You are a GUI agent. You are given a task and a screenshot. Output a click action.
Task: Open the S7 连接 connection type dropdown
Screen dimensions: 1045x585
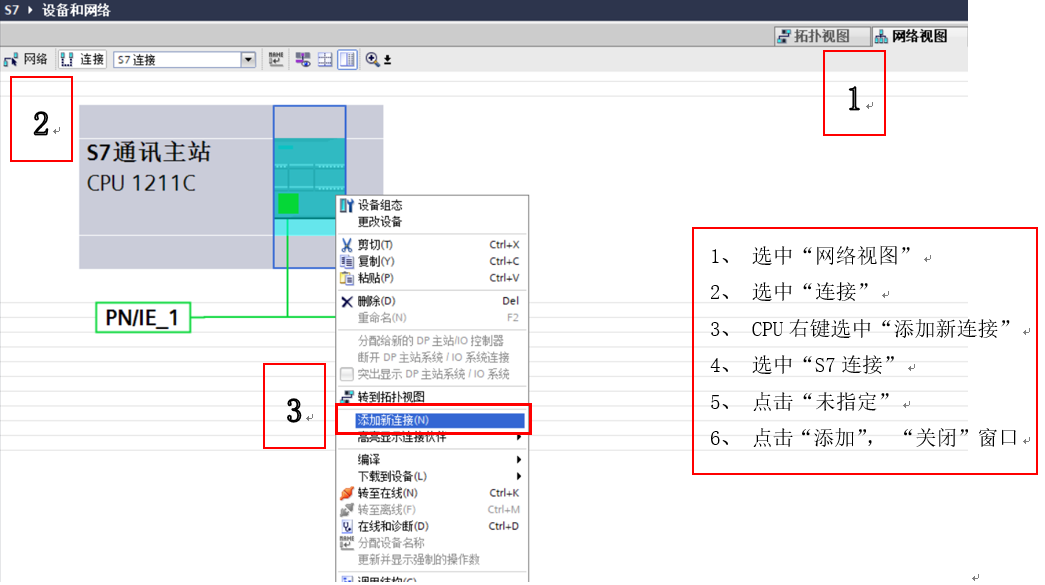click(248, 60)
